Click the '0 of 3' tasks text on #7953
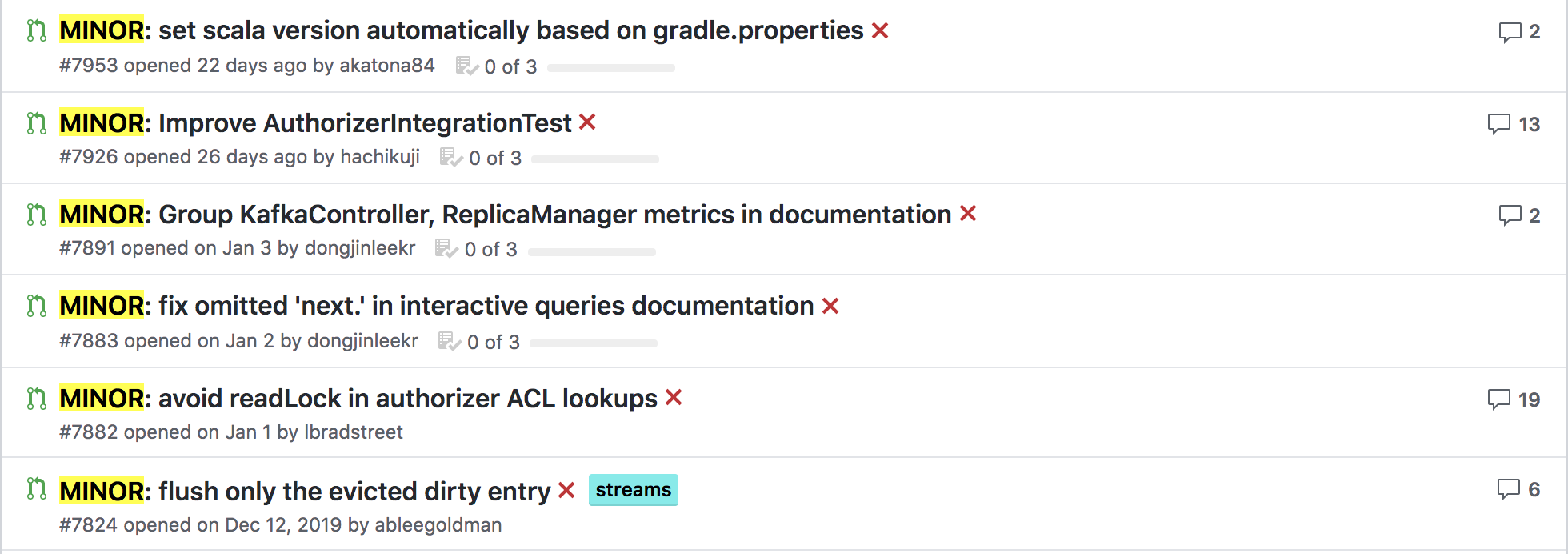Image resolution: width=1568 pixels, height=554 pixels. click(x=510, y=67)
